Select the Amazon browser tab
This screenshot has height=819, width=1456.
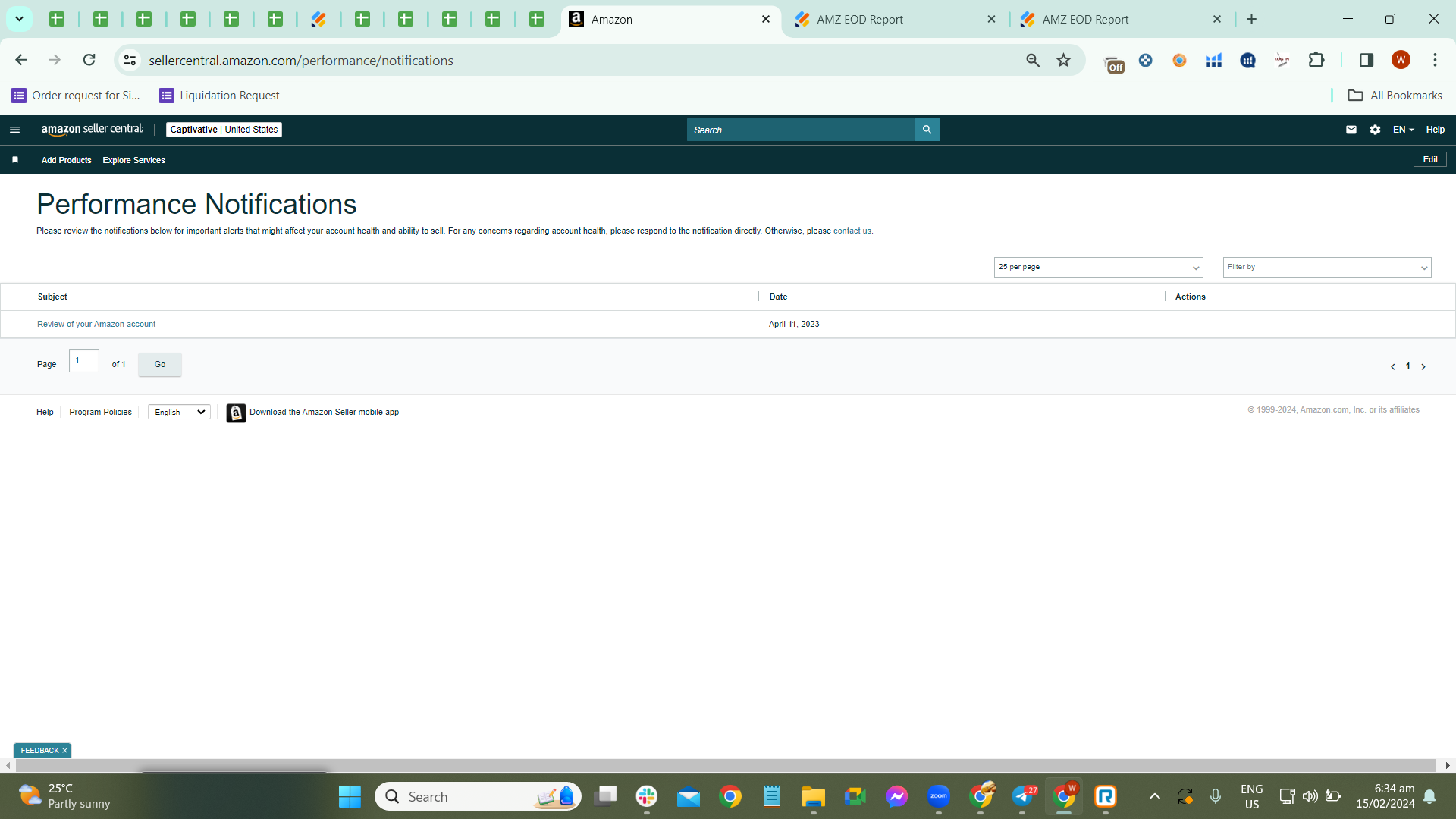(671, 19)
